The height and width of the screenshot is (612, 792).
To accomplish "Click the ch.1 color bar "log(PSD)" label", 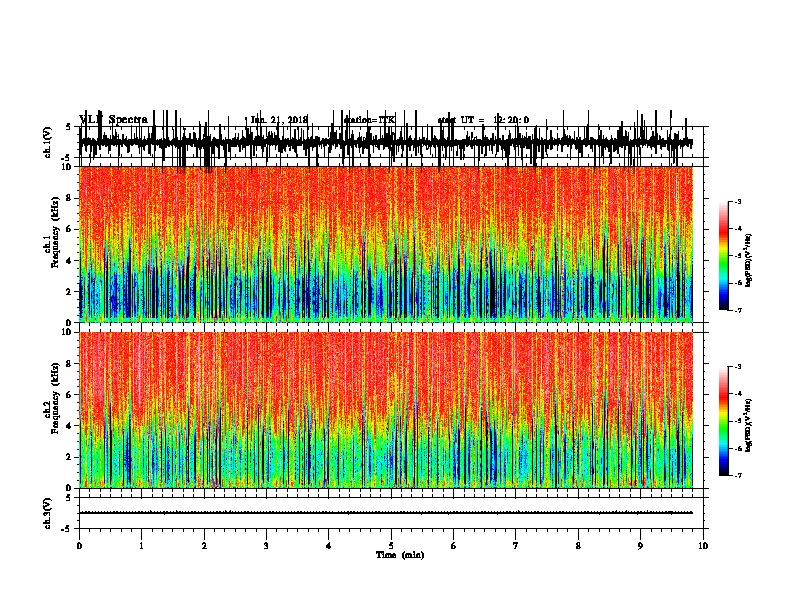I will (x=749, y=260).
